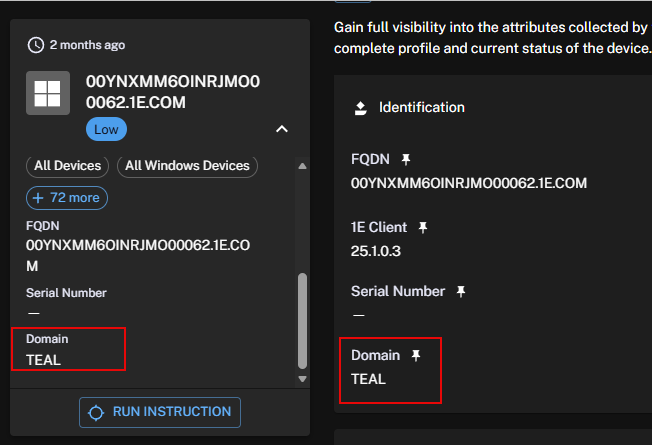Click the Identification section title text
This screenshot has height=445, width=652.
click(x=421, y=107)
